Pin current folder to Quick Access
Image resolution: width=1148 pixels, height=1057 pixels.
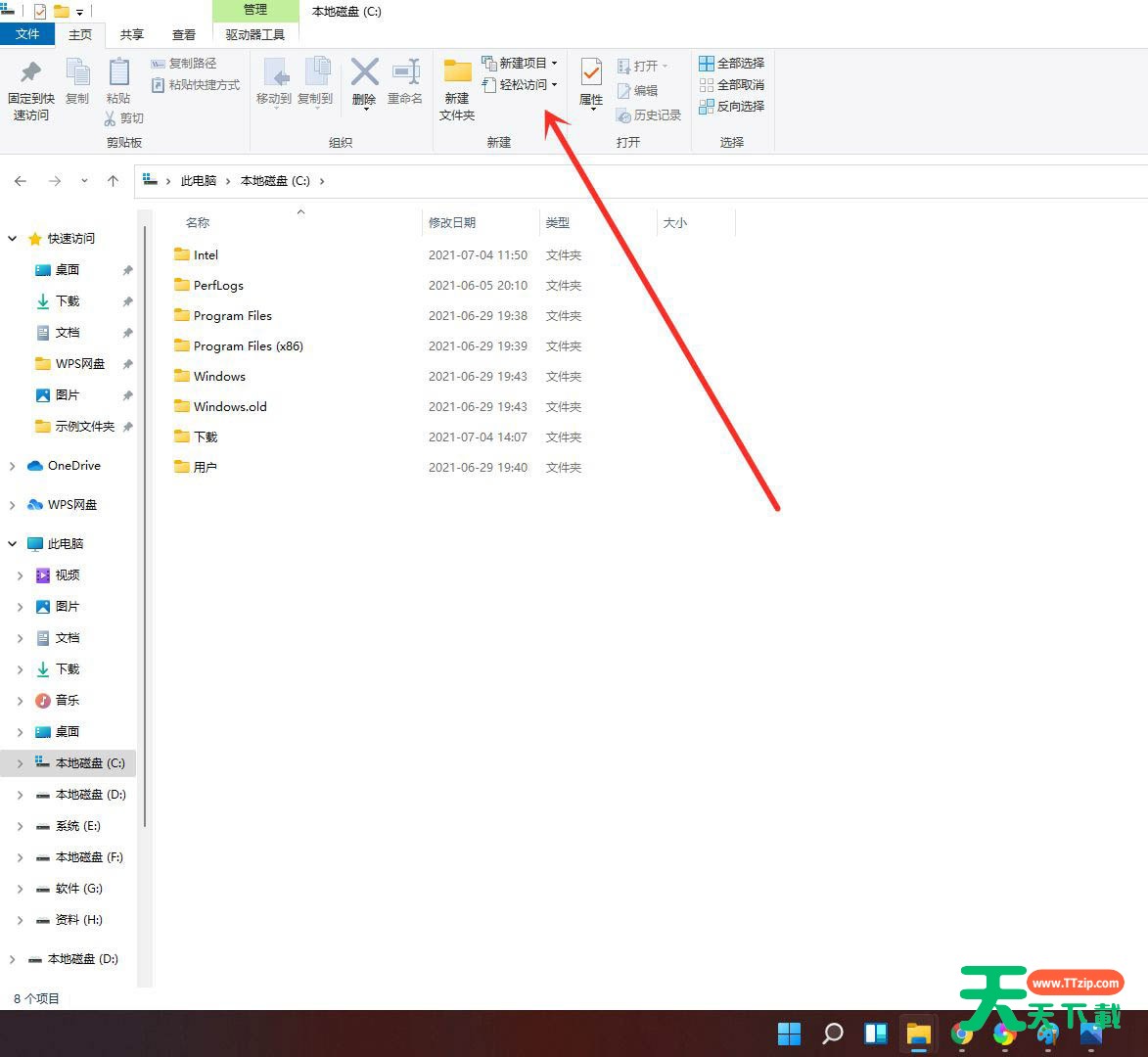pyautogui.click(x=29, y=90)
